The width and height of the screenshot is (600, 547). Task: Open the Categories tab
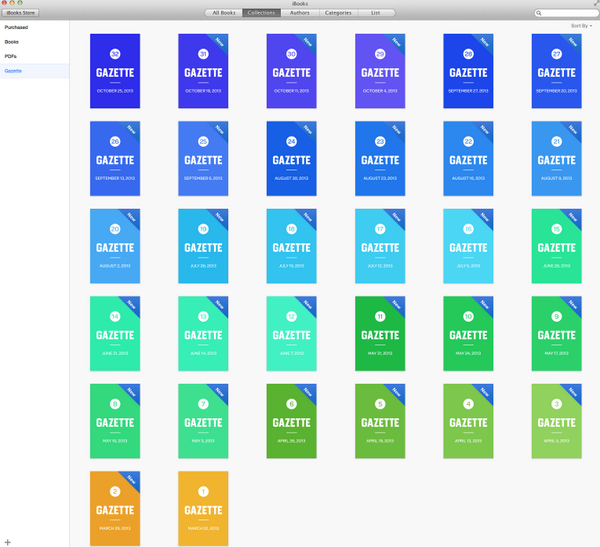coord(338,13)
